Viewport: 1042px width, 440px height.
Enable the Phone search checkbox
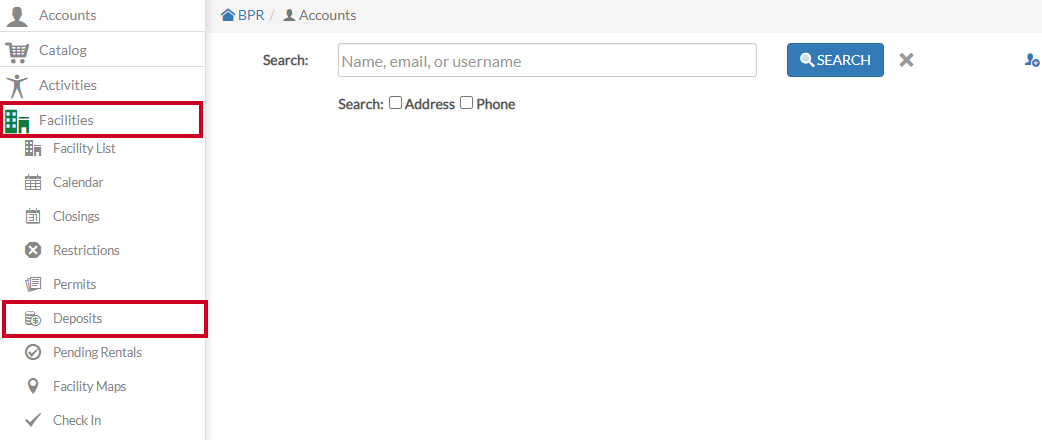(x=467, y=103)
